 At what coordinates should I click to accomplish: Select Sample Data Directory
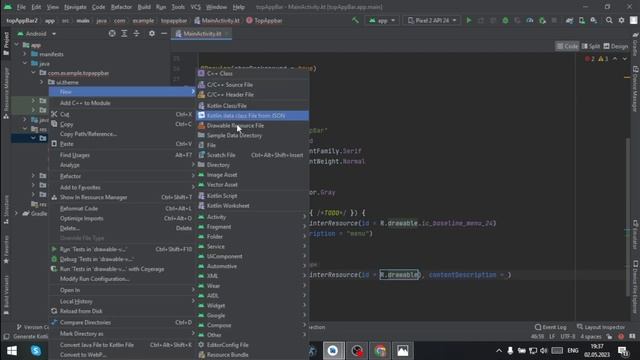pos(252,135)
